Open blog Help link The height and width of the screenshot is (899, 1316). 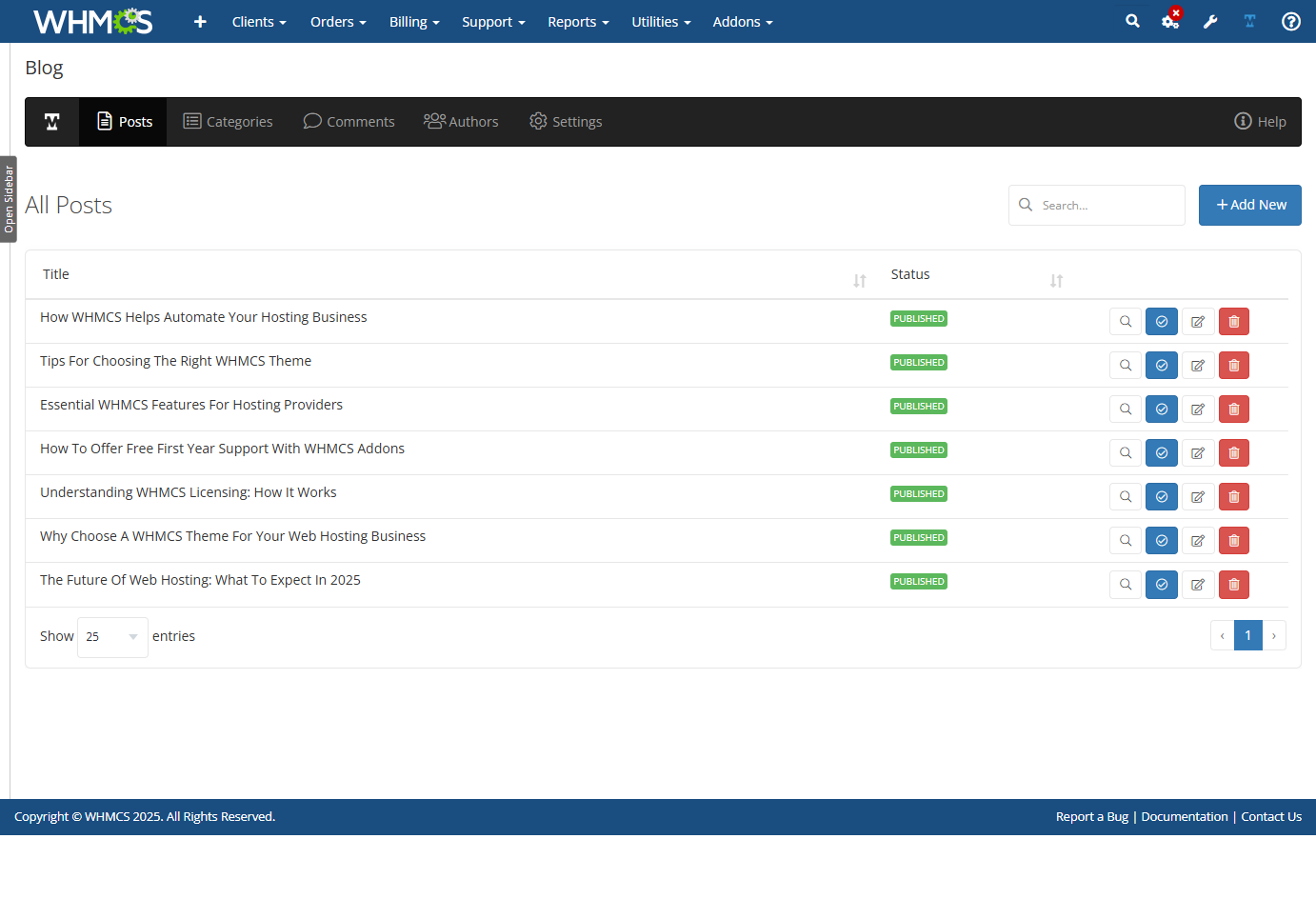click(1260, 122)
